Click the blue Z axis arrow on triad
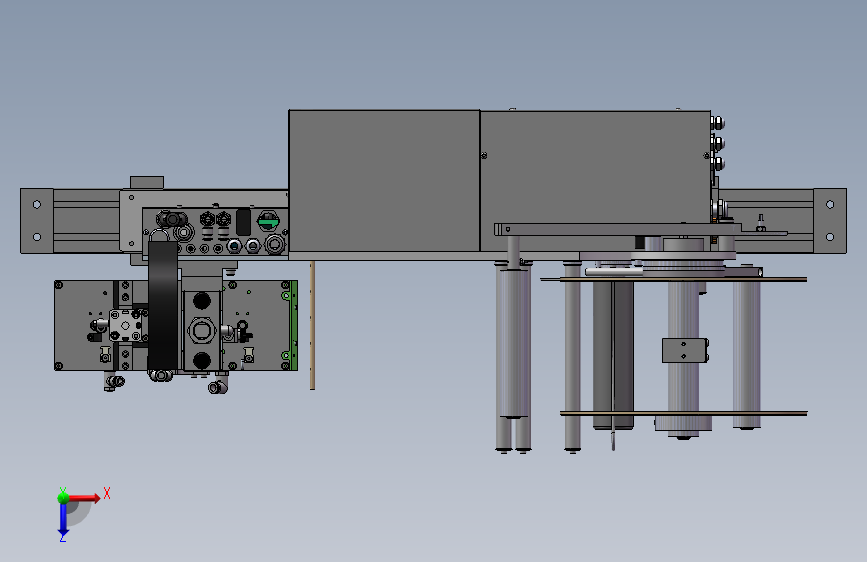The height and width of the screenshot is (562, 867). [x=63, y=520]
